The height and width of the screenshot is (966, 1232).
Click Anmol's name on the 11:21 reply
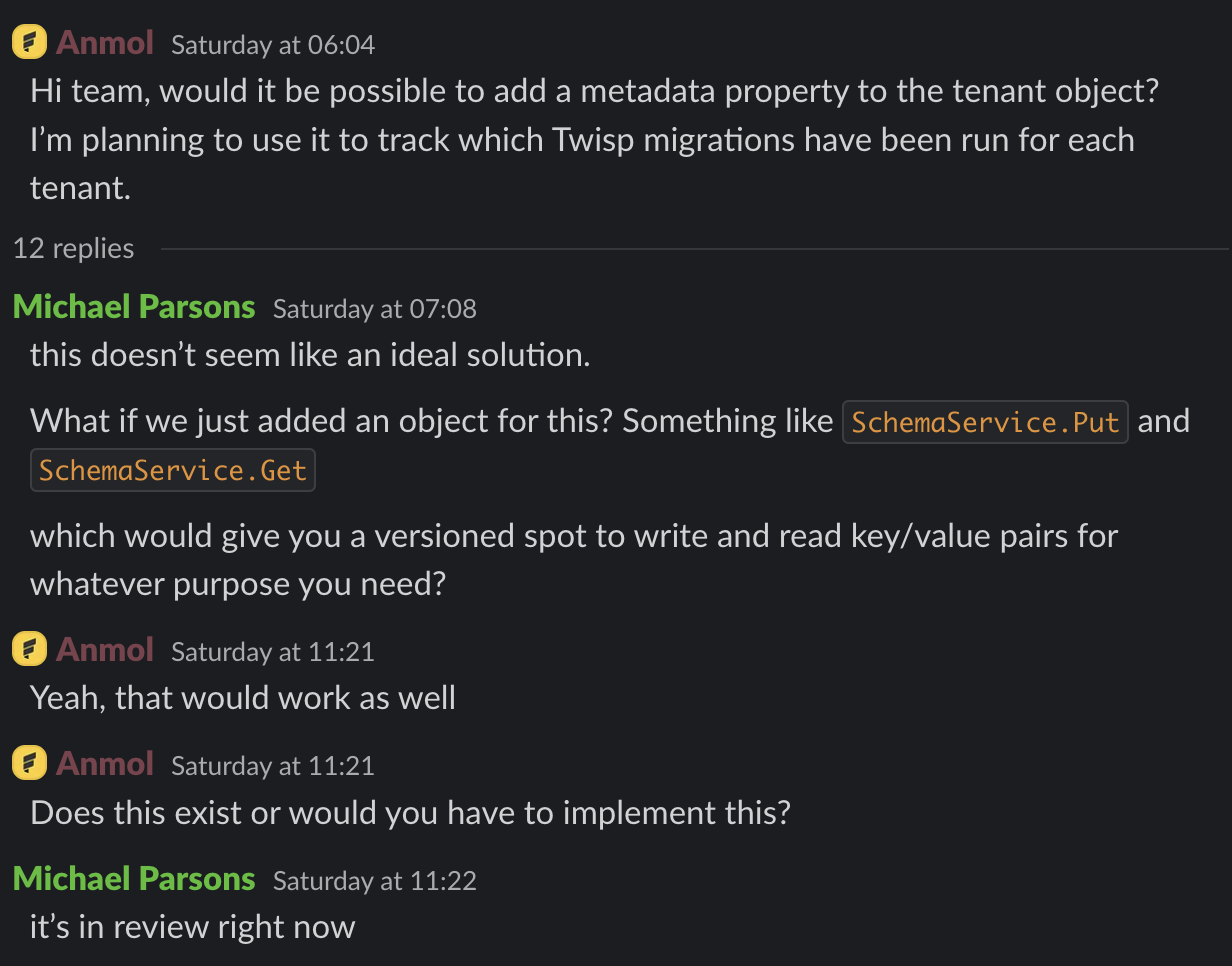(x=104, y=649)
